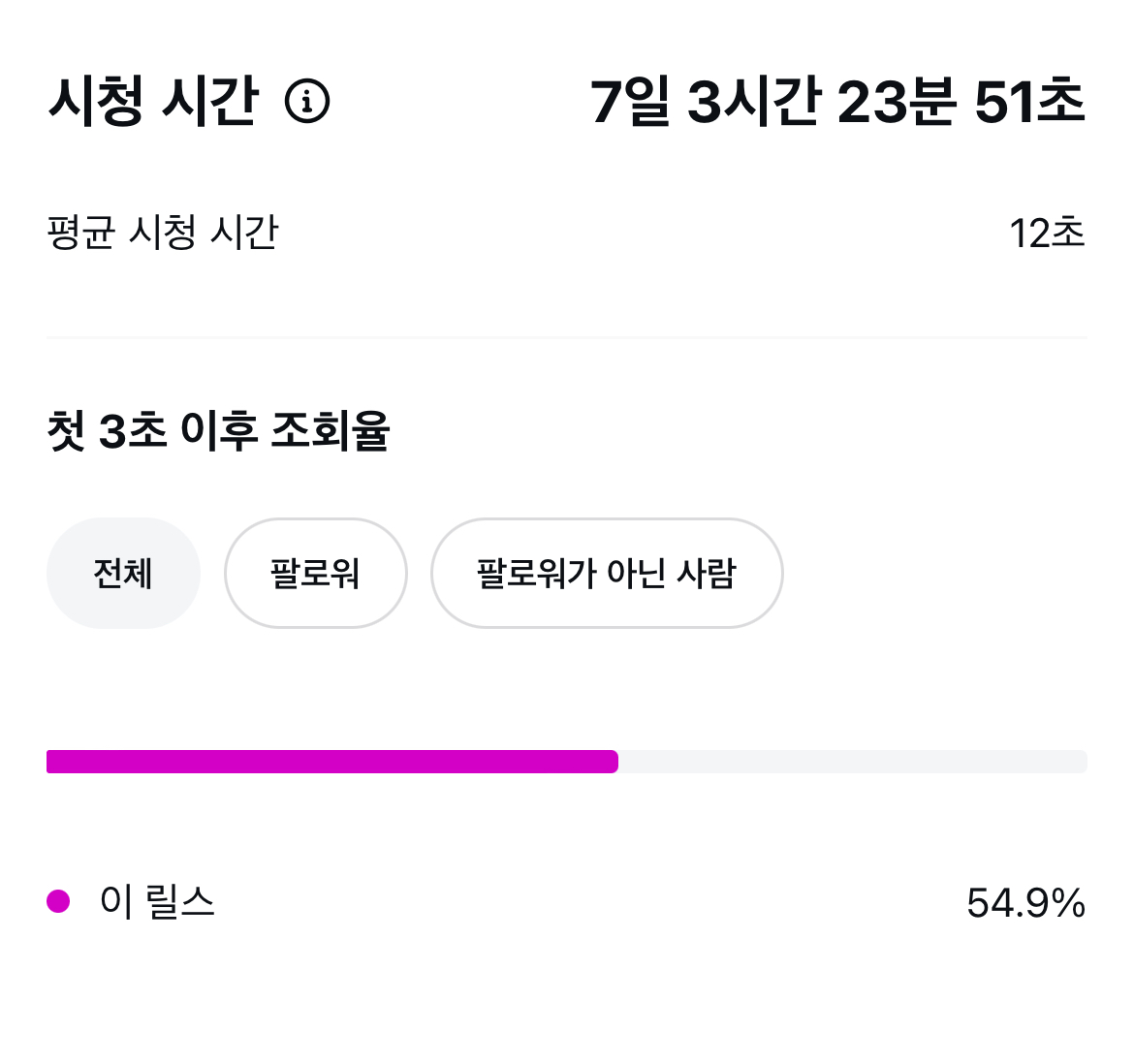This screenshot has width=1134, height=1064.
Task: Click the filled magenta portion of the progress bar
Action: pos(331,762)
